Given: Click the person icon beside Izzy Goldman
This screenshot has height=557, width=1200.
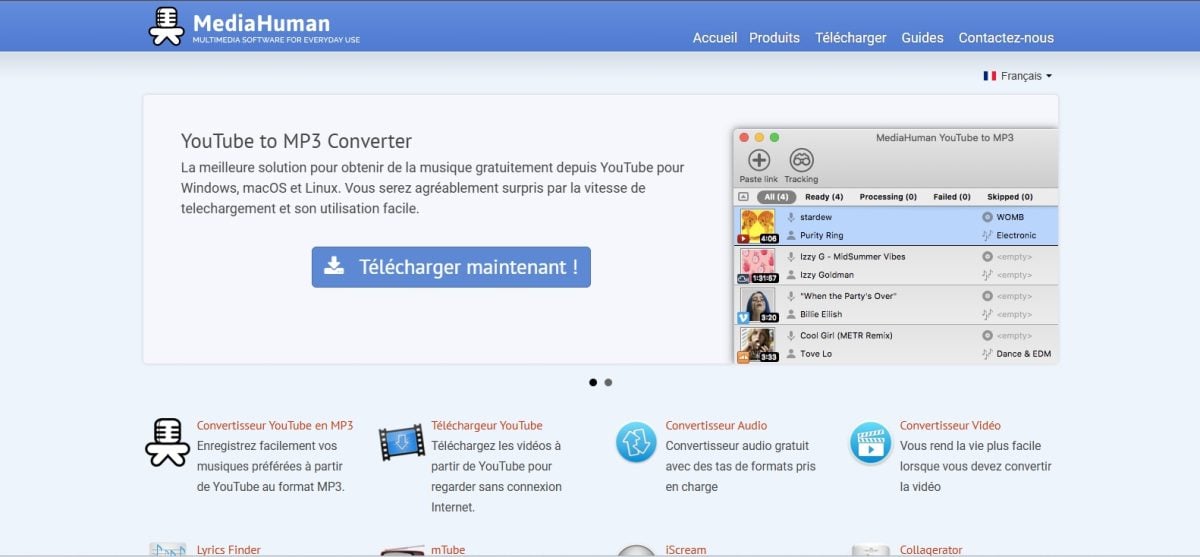Looking at the screenshot, I should click(791, 275).
